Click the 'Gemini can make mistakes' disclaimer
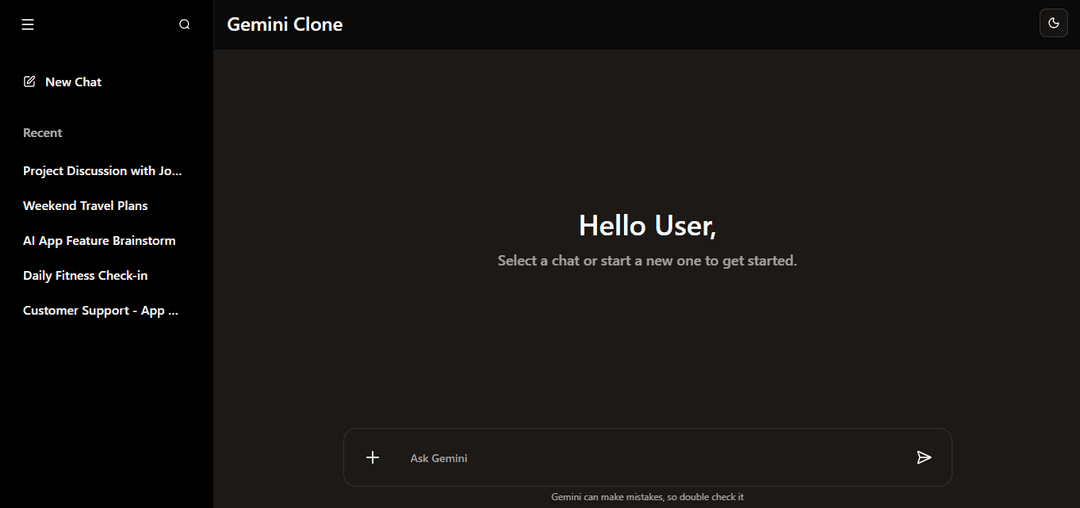Screen dimensions: 1080x508 click(x=647, y=497)
